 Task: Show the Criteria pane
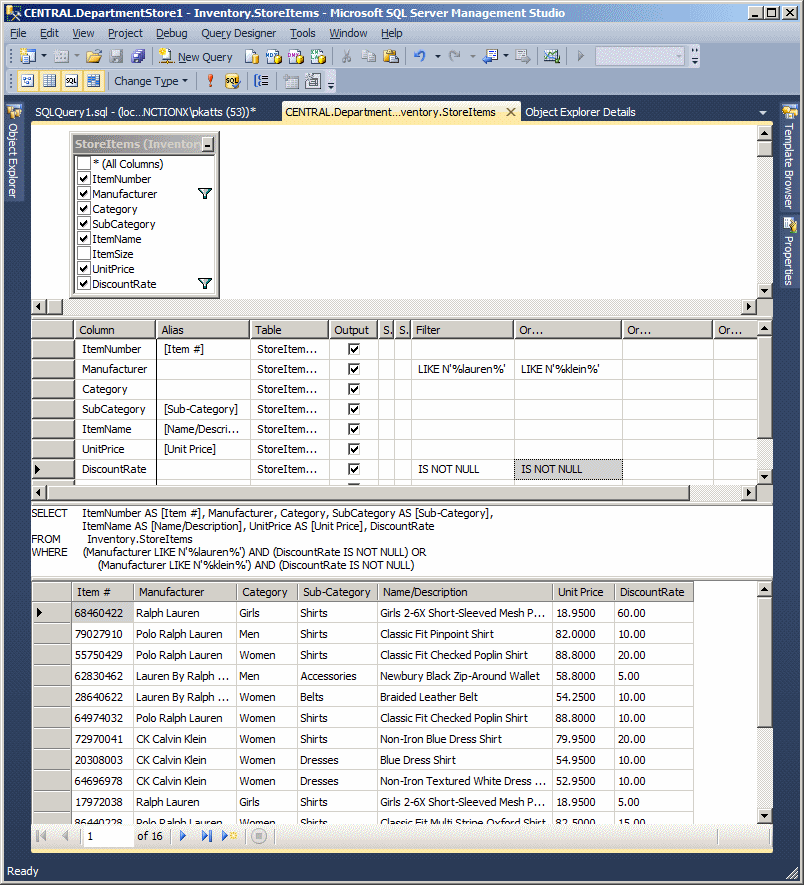coord(47,81)
